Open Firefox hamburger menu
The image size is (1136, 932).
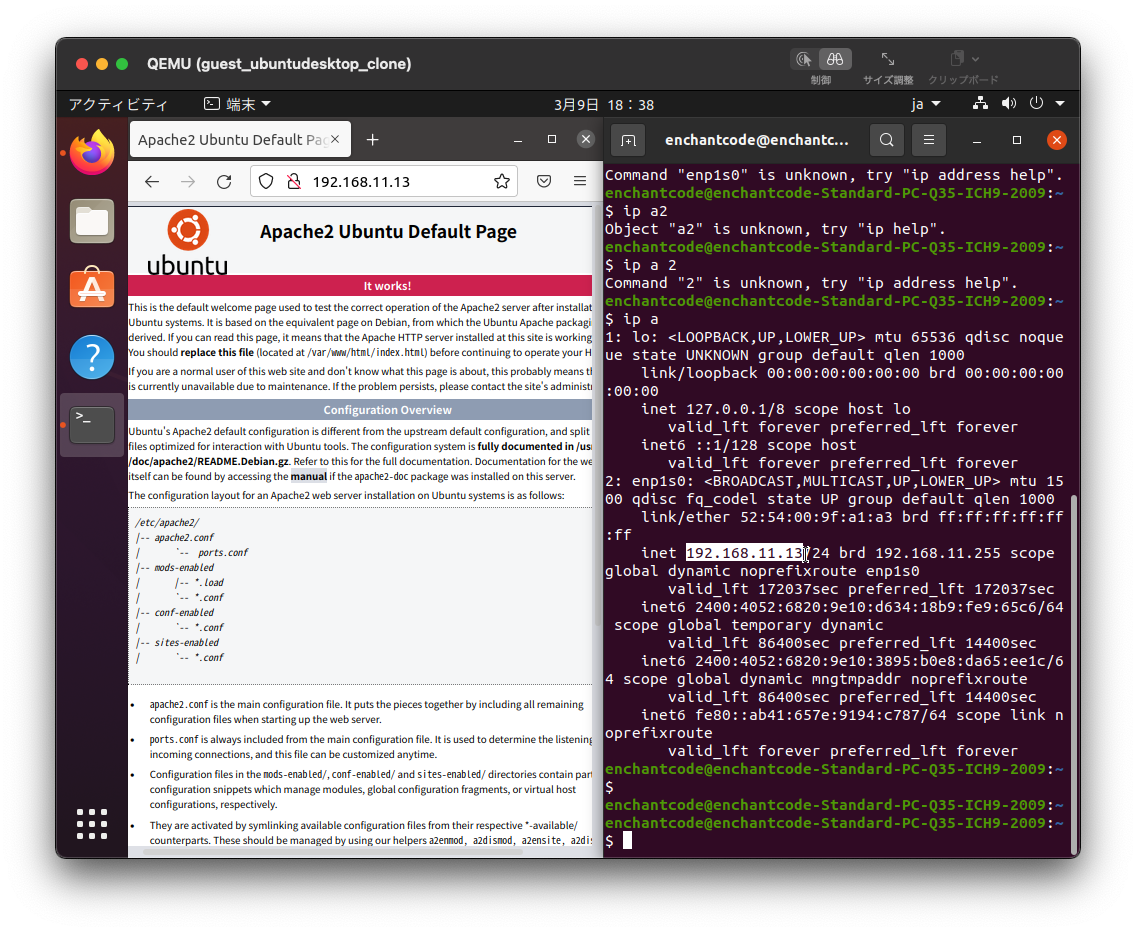580,181
